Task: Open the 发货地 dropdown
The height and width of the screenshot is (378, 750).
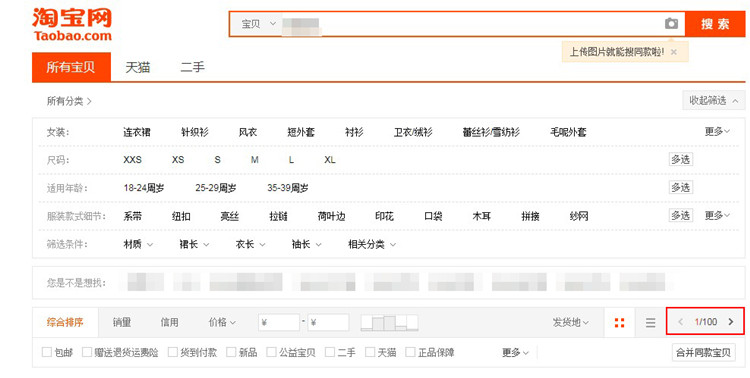Action: point(571,322)
